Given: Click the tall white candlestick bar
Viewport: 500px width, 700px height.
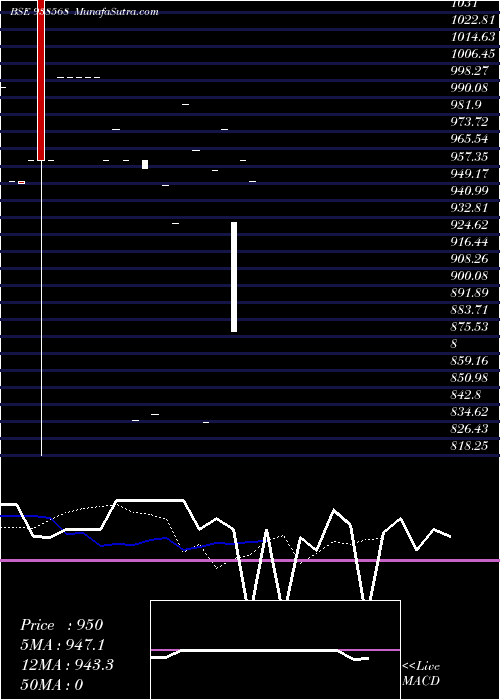Looking at the screenshot, I should pos(234,277).
